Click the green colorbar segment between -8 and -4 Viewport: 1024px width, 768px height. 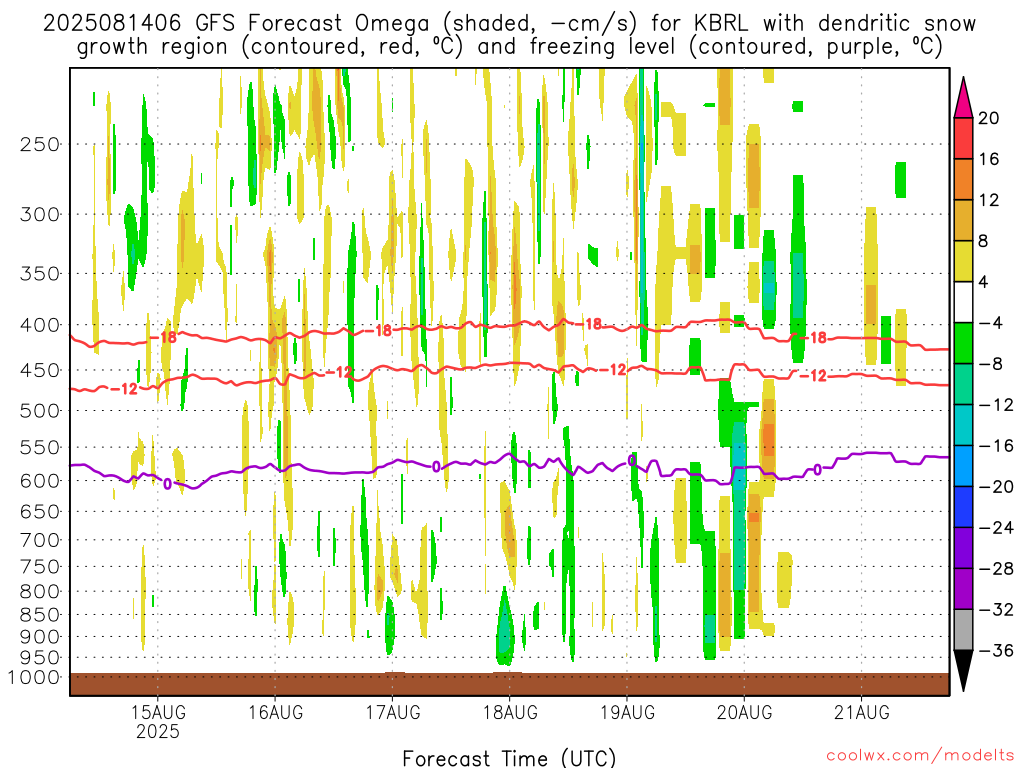[x=963, y=344]
